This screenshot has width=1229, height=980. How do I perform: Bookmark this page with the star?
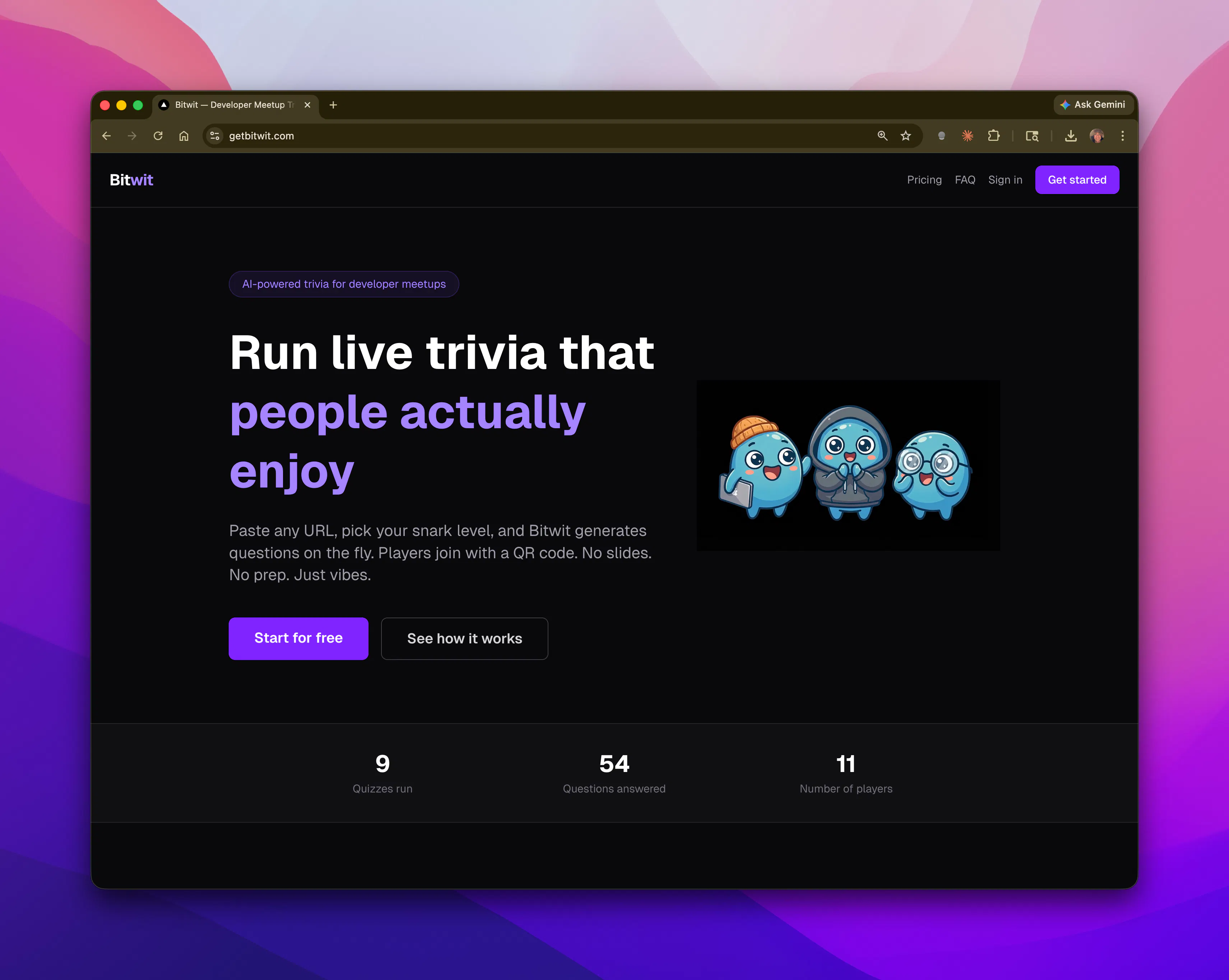coord(906,136)
